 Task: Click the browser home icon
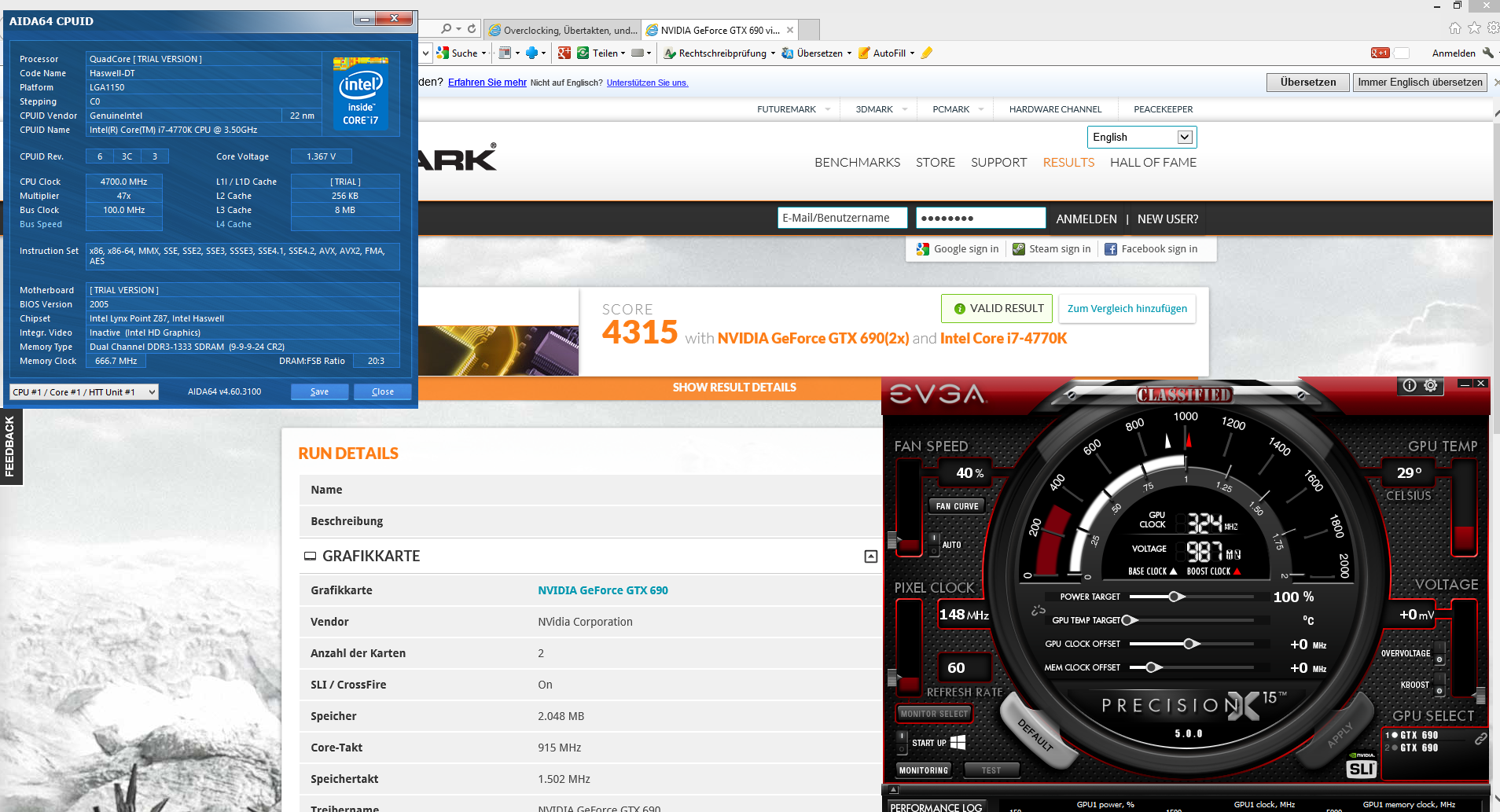click(1454, 28)
